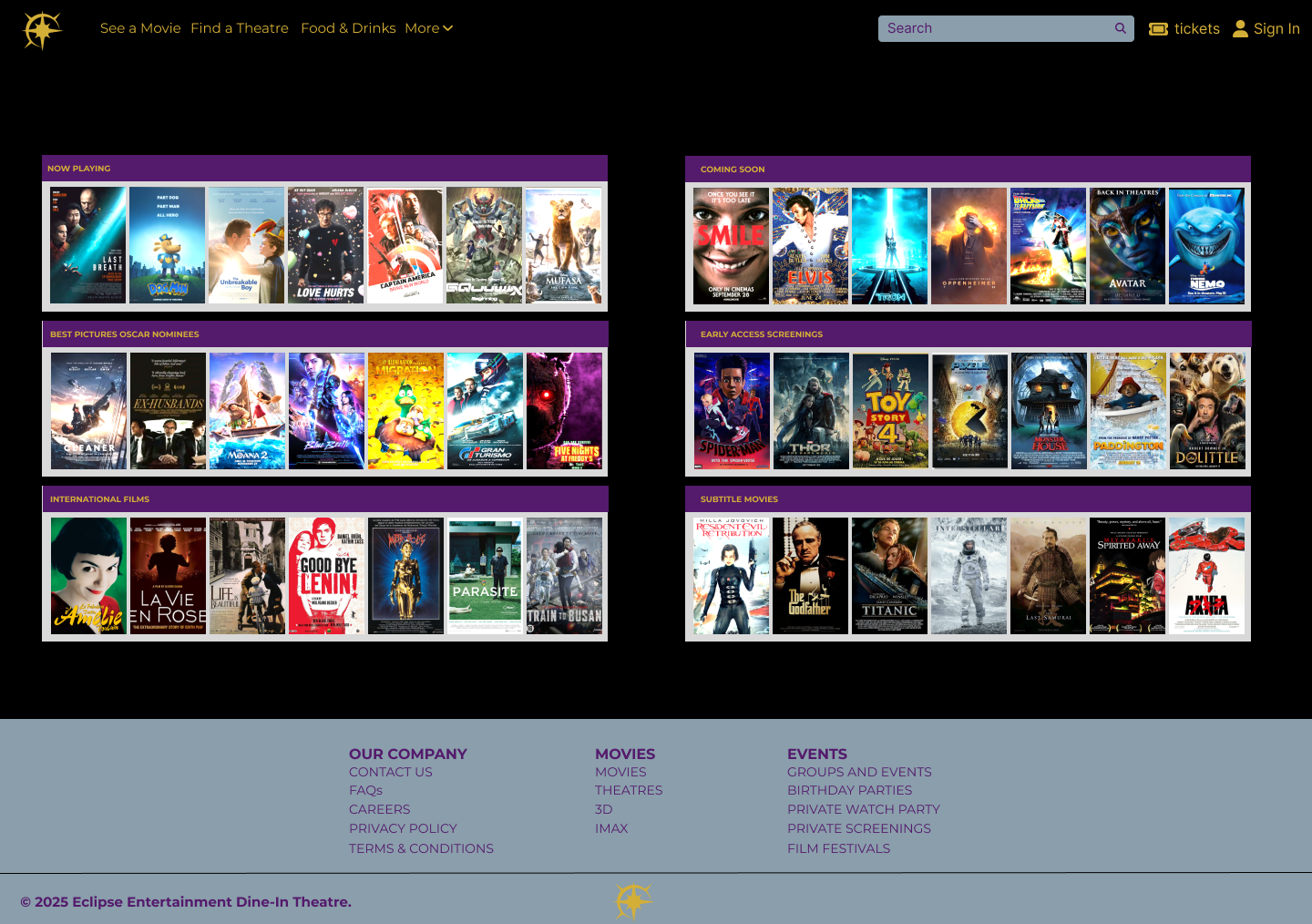Select the Thor movie poster
This screenshot has width=1312, height=924.
[x=811, y=411]
